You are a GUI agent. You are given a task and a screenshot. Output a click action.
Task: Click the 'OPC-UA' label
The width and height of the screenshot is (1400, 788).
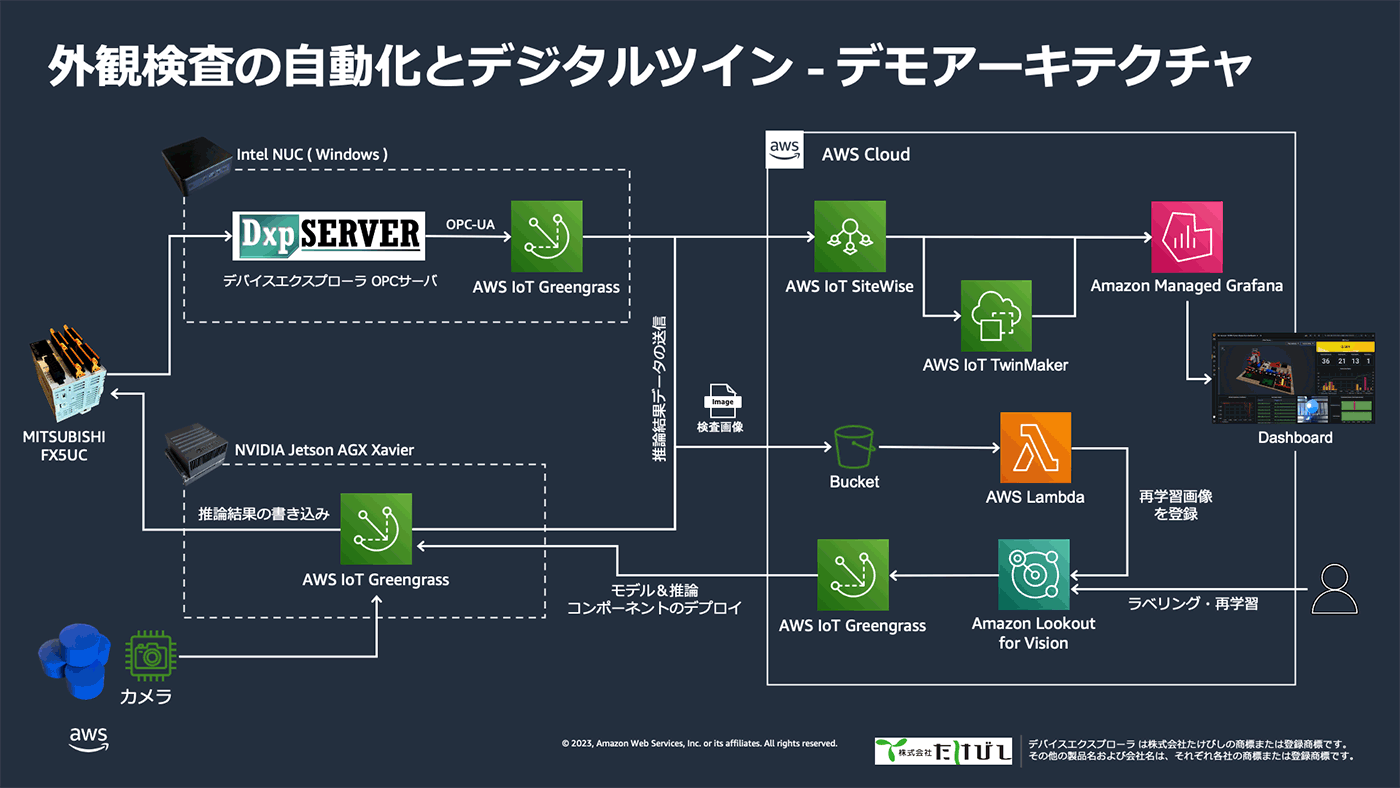(x=470, y=226)
